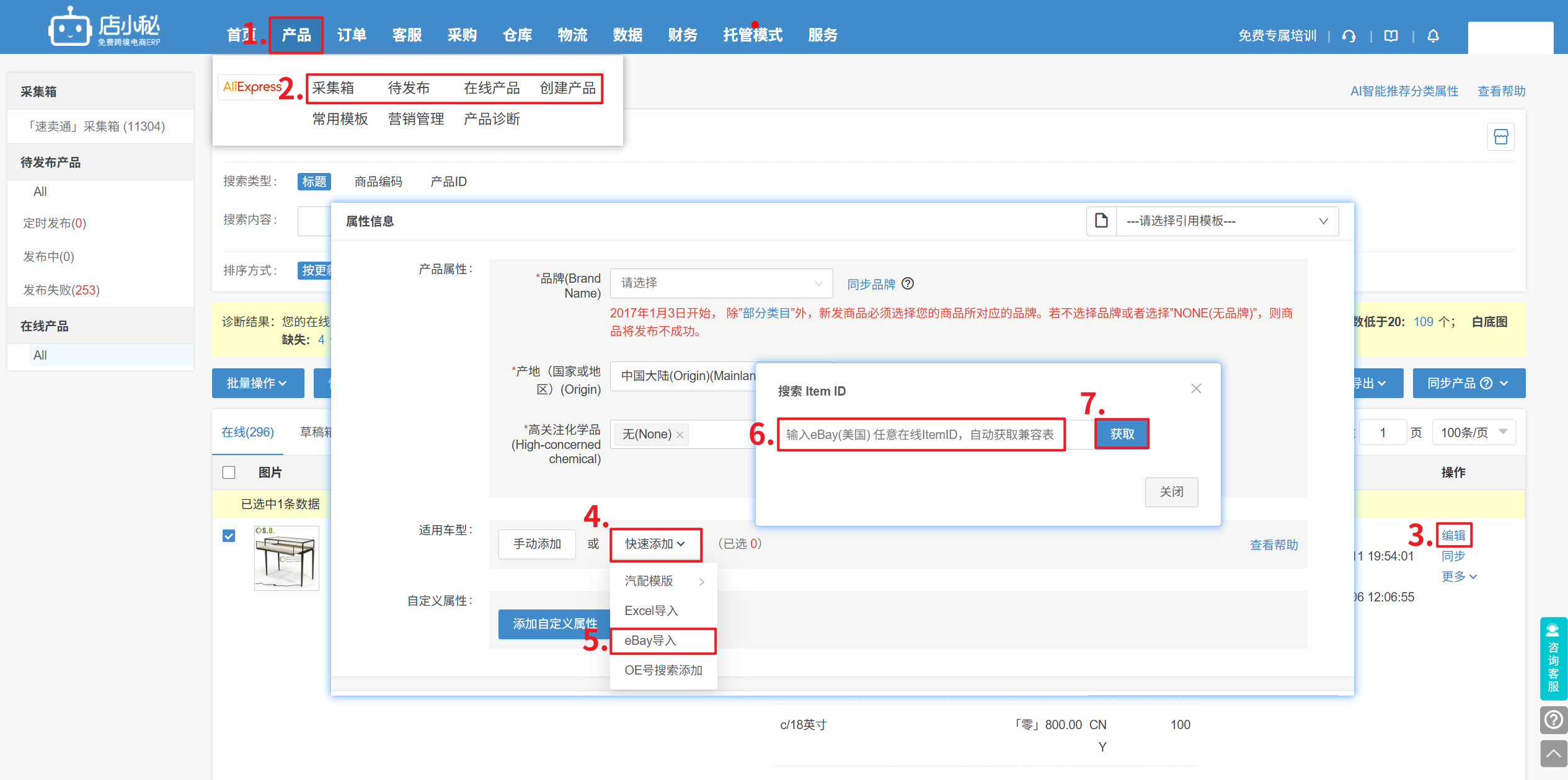Click the eBay ItemID input field
The height and width of the screenshot is (780, 1568).
(920, 435)
